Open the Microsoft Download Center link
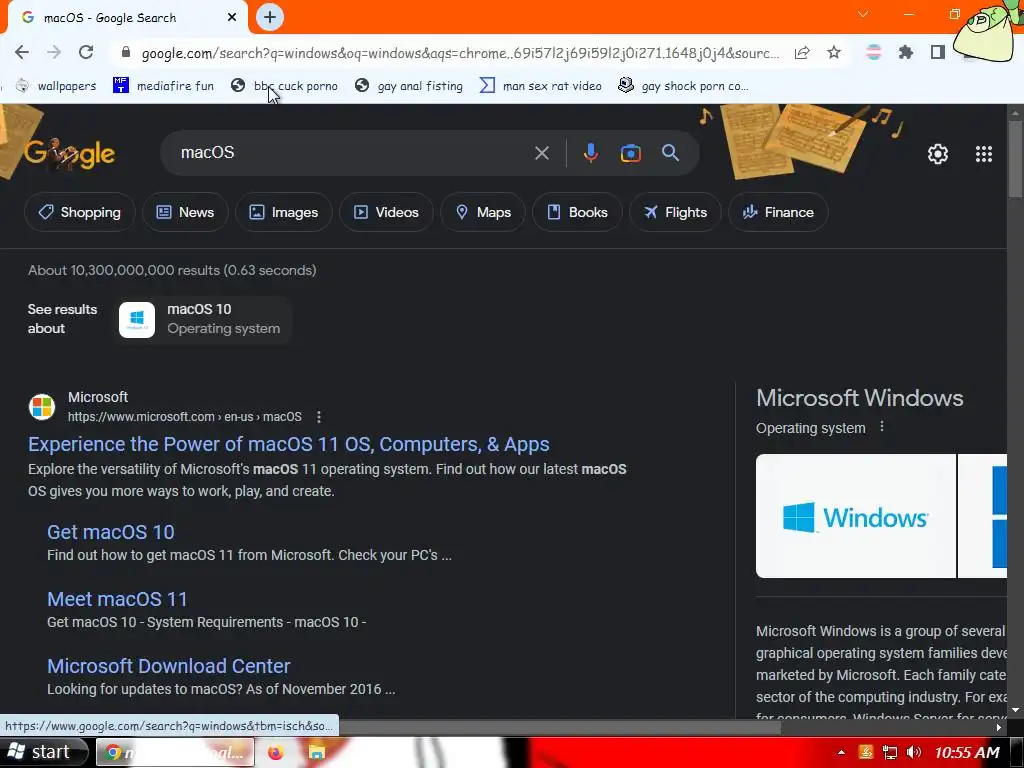 click(x=168, y=666)
